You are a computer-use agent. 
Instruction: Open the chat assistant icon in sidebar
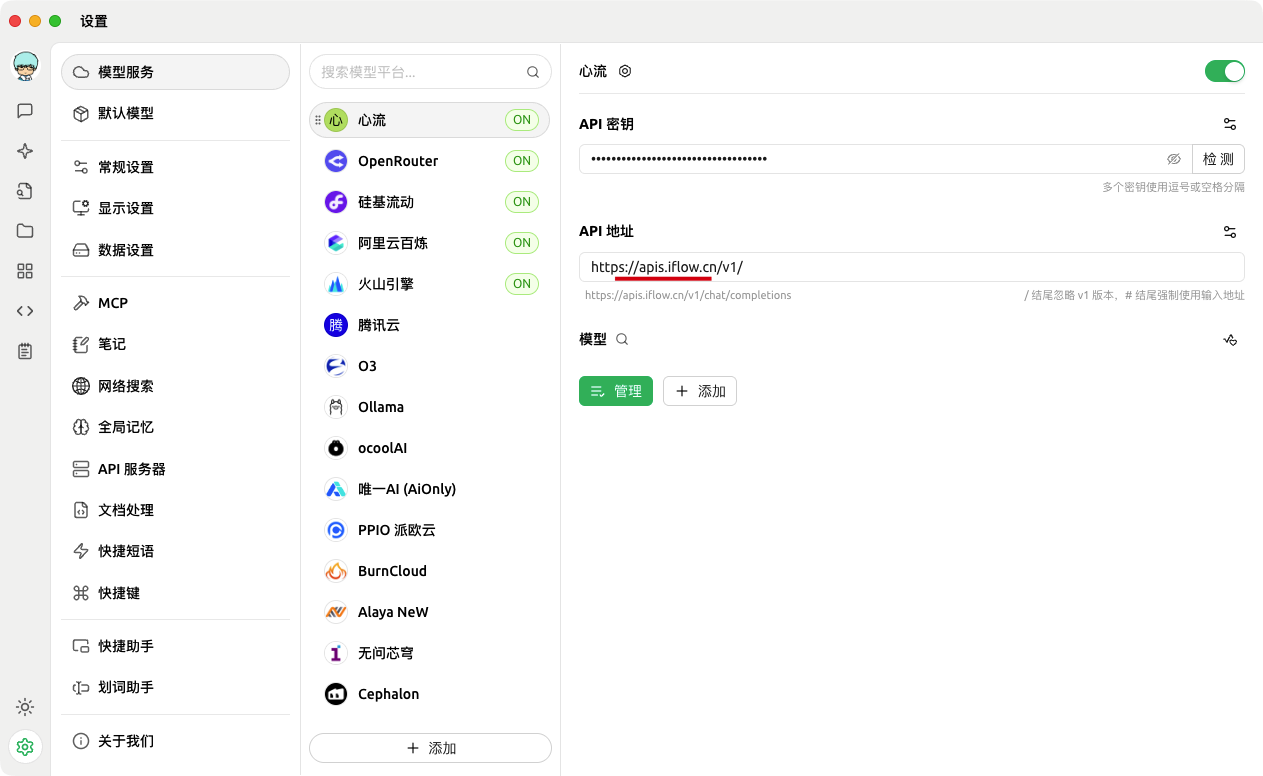pos(25,111)
